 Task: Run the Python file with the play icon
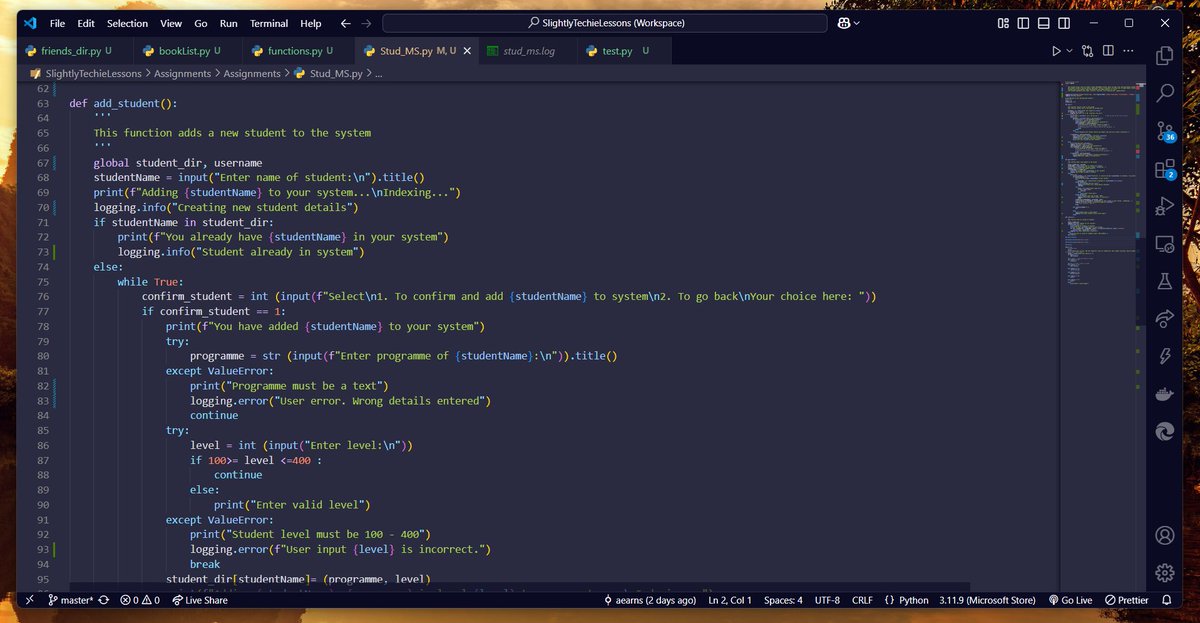point(1056,50)
